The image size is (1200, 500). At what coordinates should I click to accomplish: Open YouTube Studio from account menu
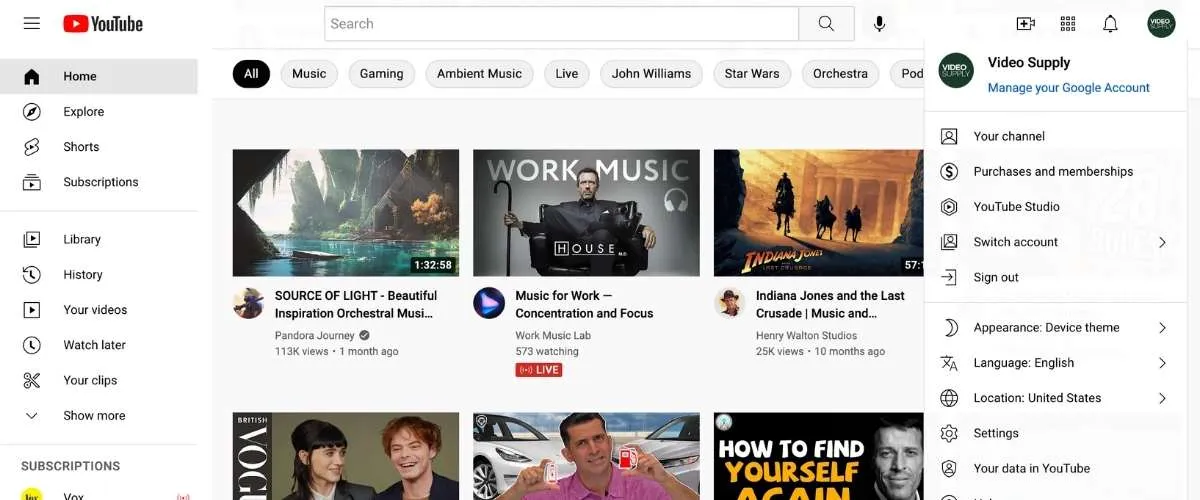1055,206
